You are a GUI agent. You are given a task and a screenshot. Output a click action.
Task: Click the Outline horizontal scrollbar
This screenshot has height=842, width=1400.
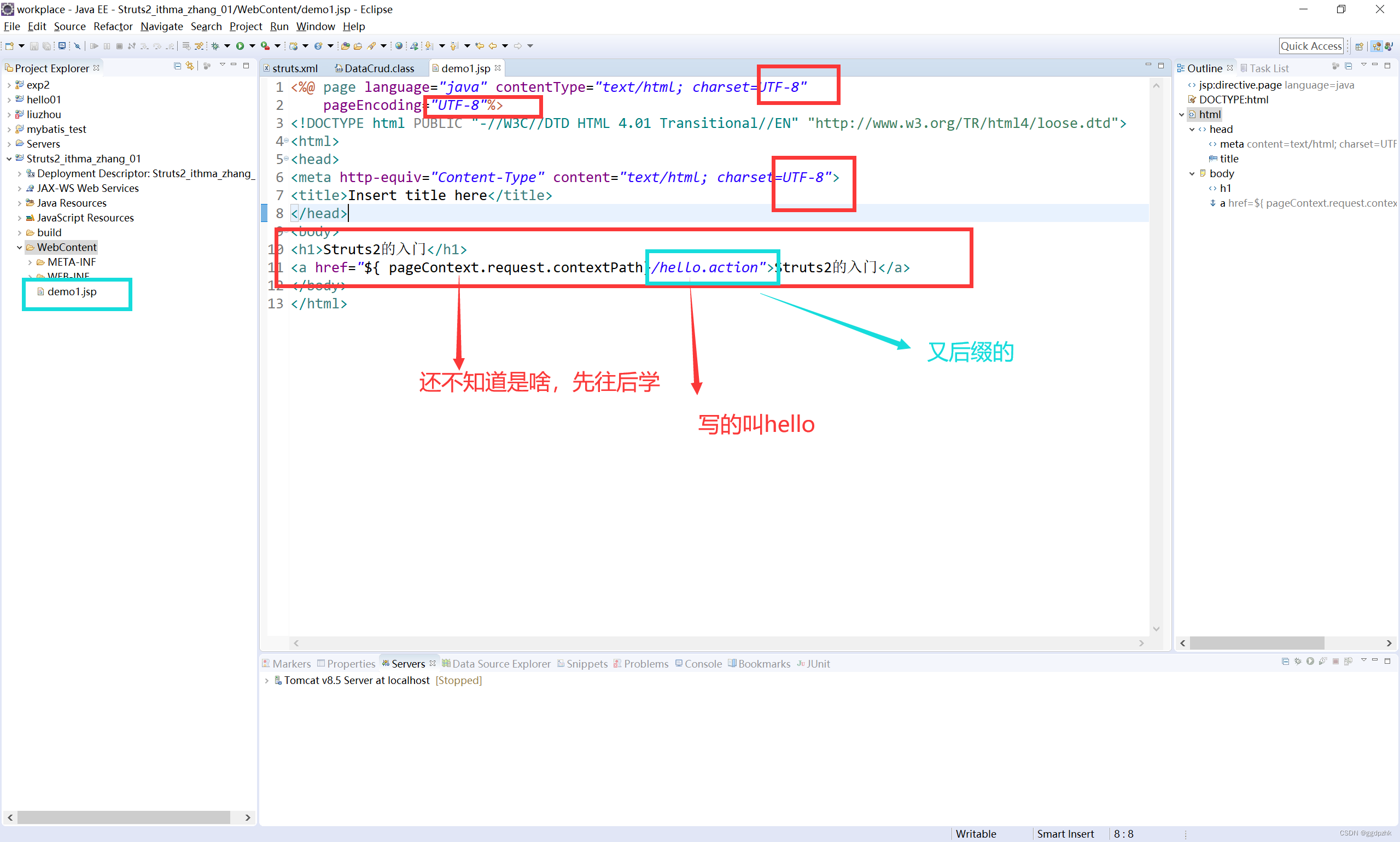pos(1256,643)
